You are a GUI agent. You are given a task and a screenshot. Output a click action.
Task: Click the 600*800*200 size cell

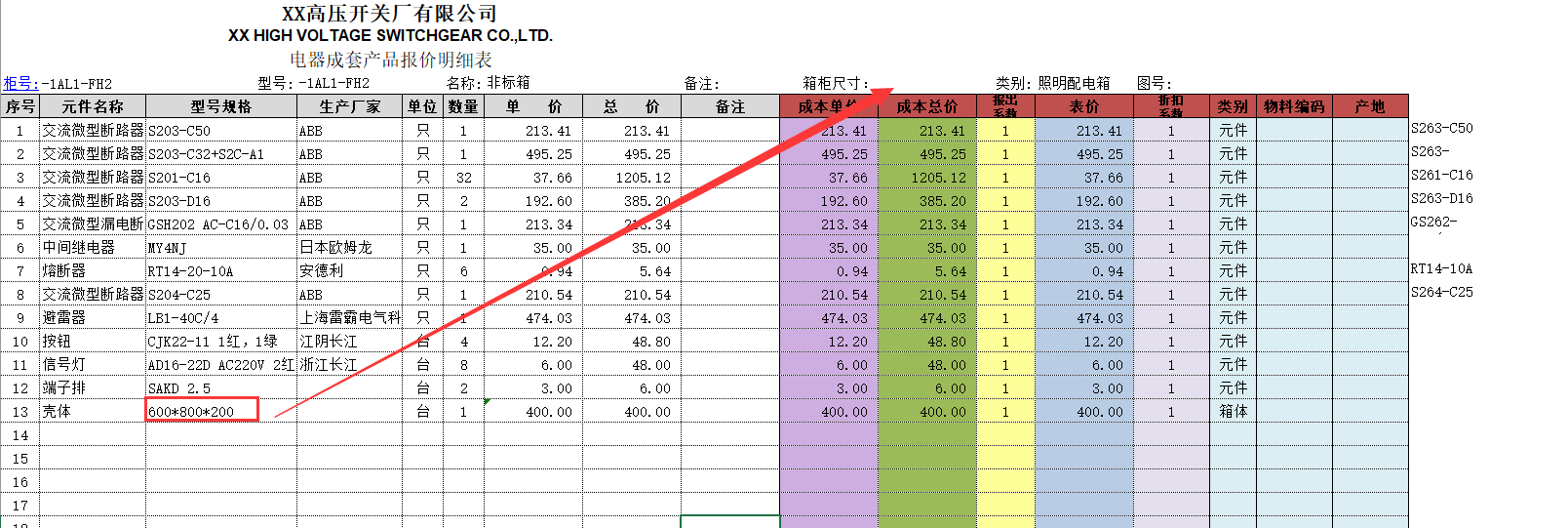coord(221,412)
